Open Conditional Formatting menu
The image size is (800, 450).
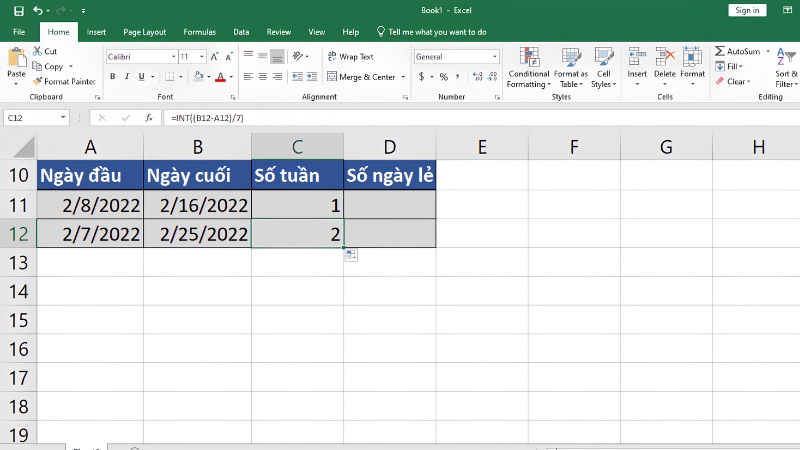529,68
